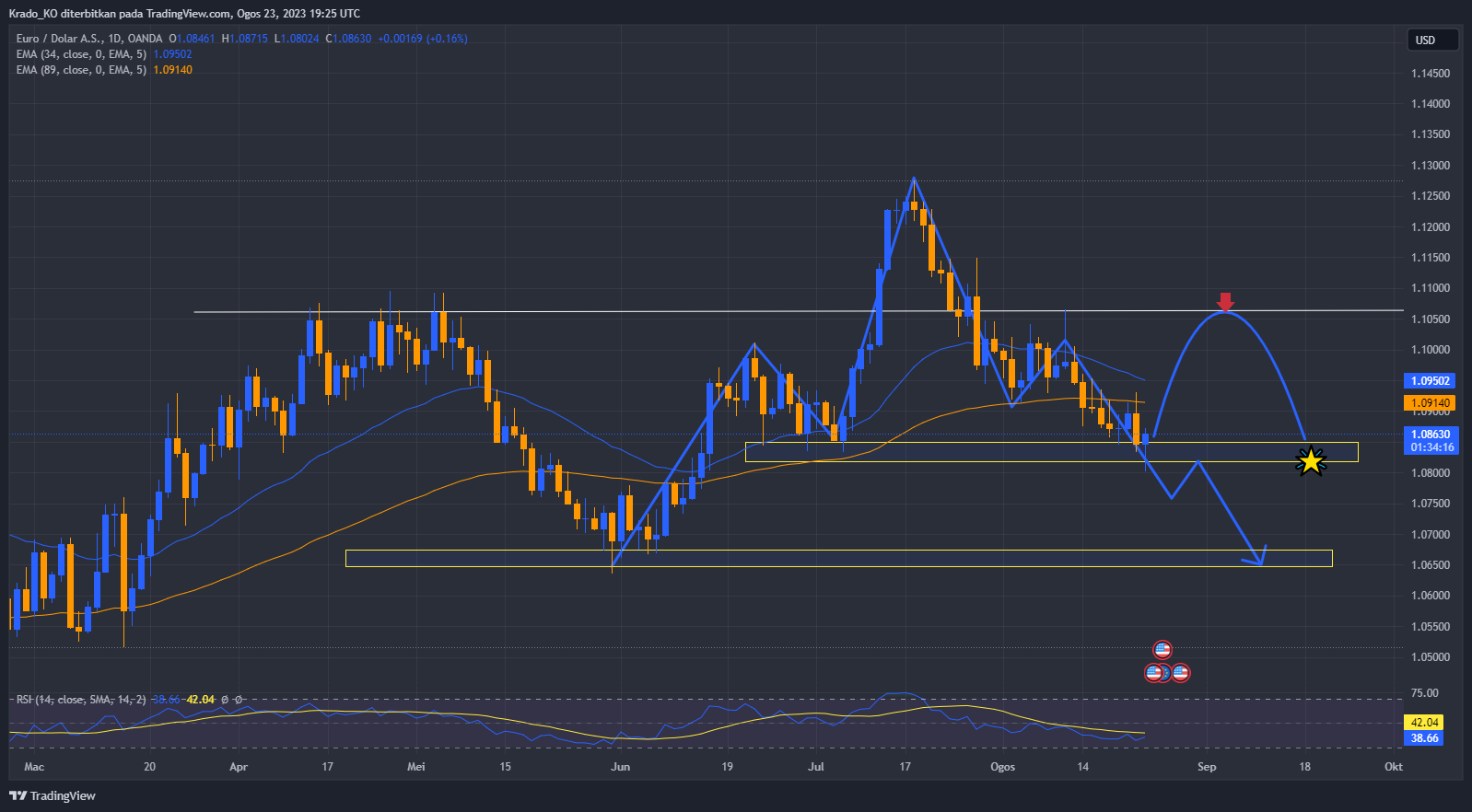
Task: Open the rightmost lower US flag event icon
Action: coord(1181,673)
